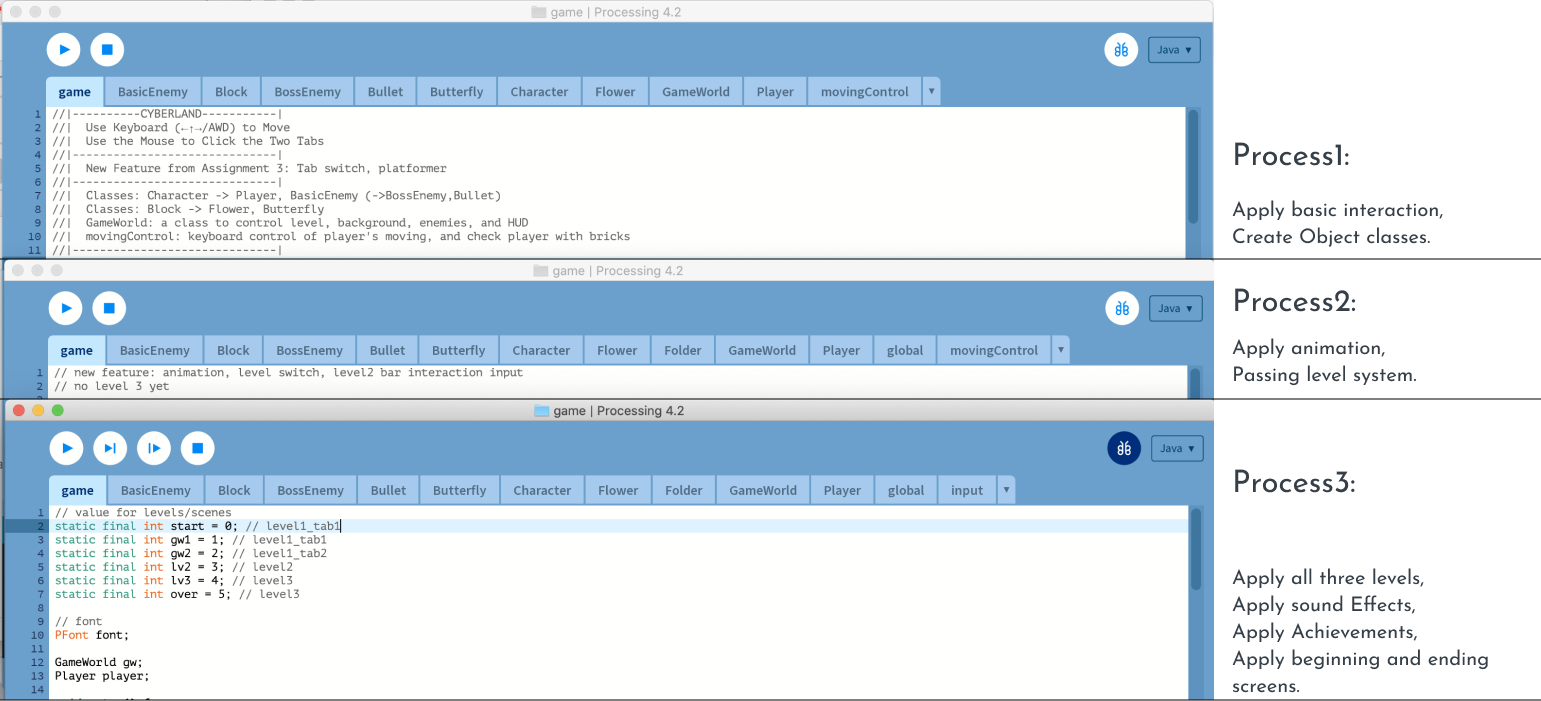The image size is (1541, 701).
Task: Select Flower tab in Process1 top window
Action: (x=615, y=91)
